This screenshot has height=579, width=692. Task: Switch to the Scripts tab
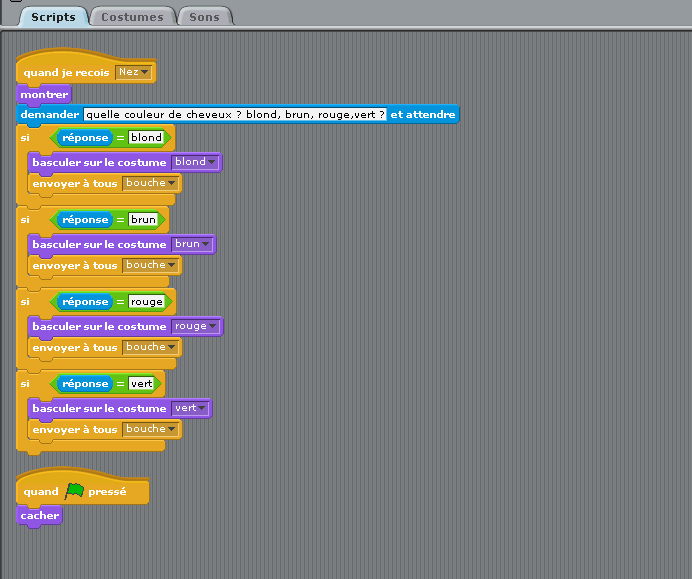click(53, 17)
